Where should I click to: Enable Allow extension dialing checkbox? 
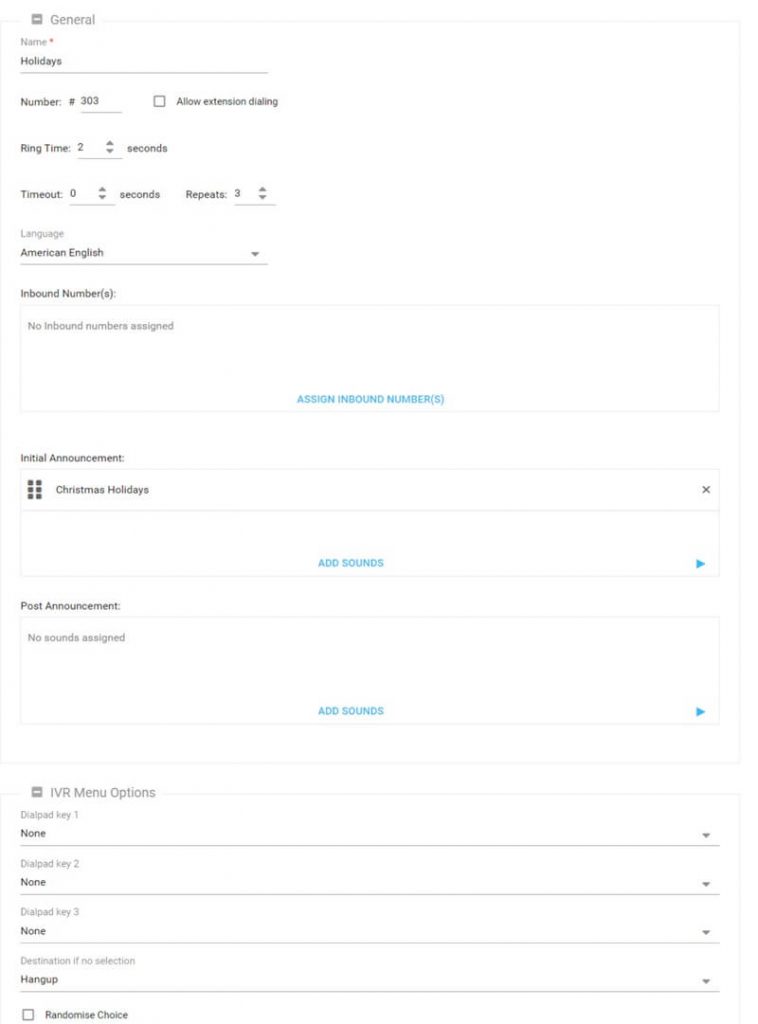pos(159,102)
